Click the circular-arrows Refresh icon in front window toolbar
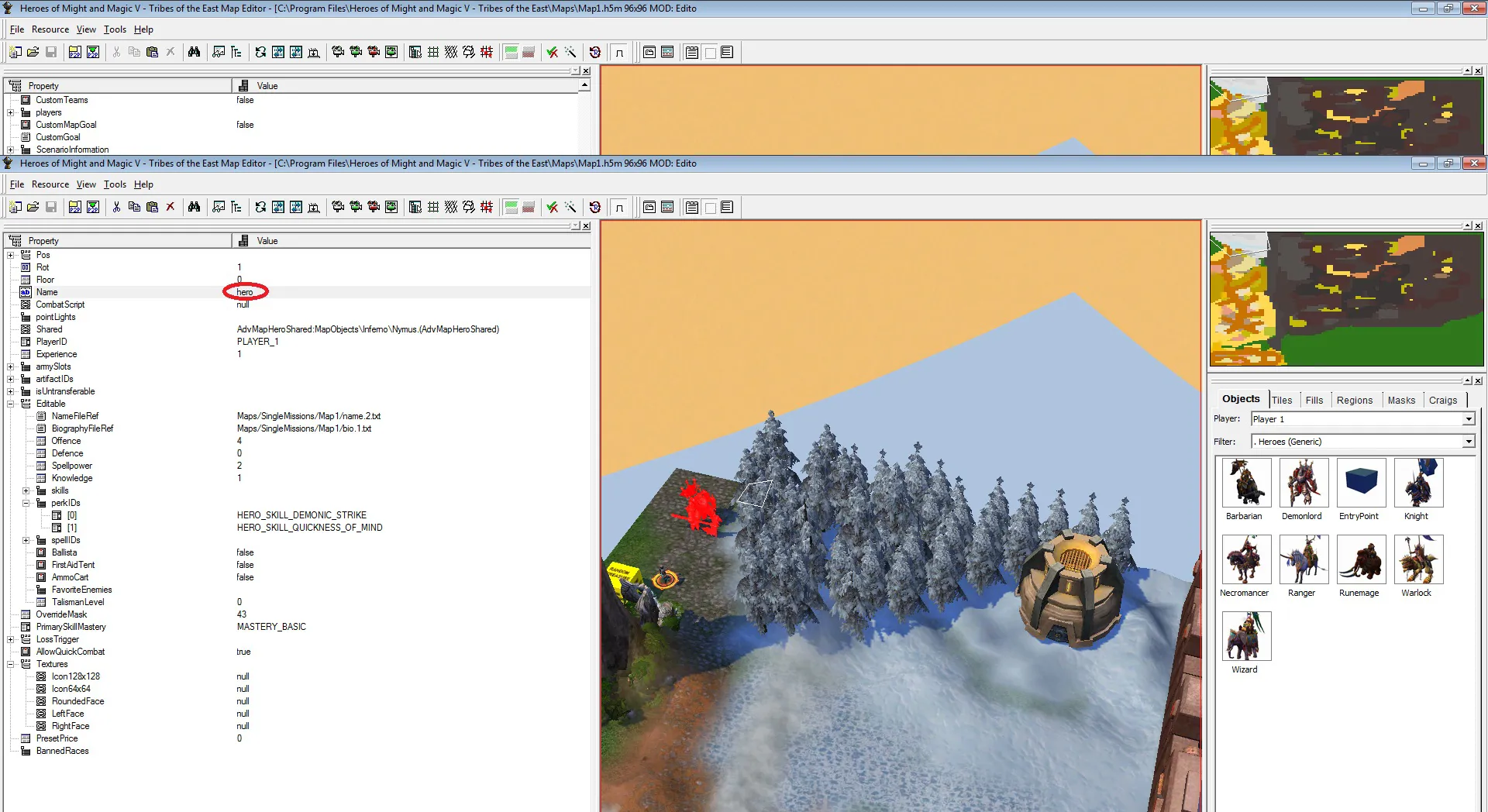Screen dimensions: 1488x812 click(260, 207)
